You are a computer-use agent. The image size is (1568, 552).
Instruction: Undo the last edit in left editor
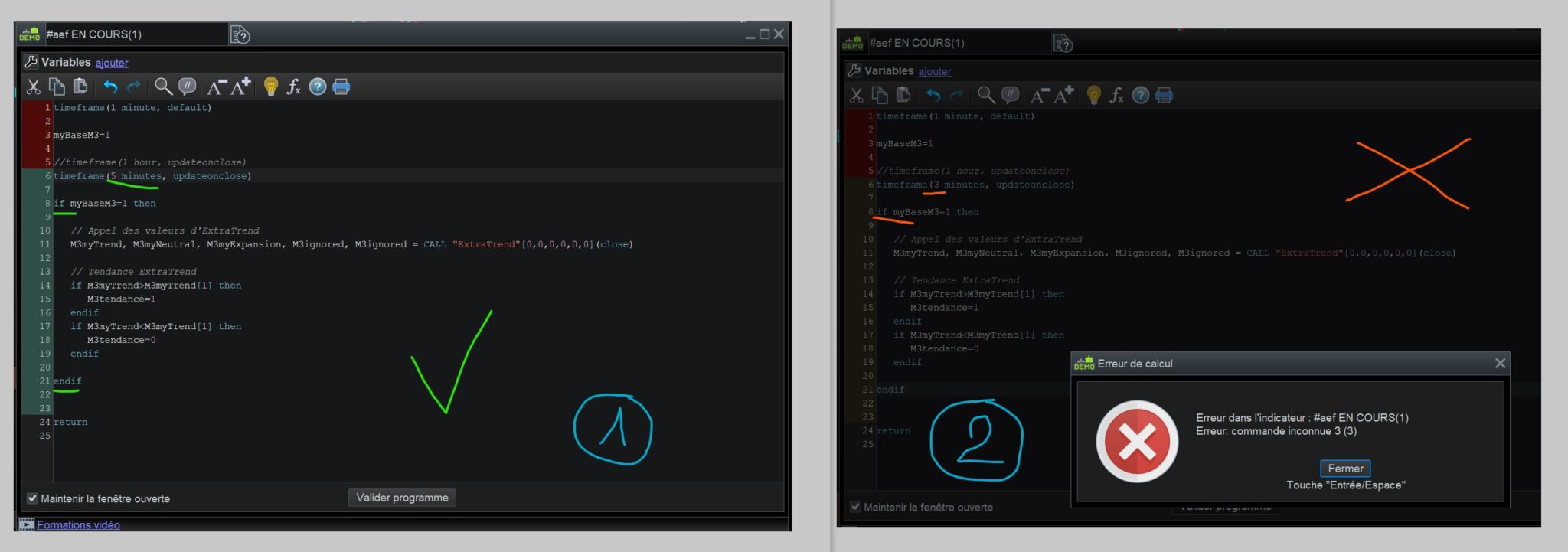click(110, 87)
